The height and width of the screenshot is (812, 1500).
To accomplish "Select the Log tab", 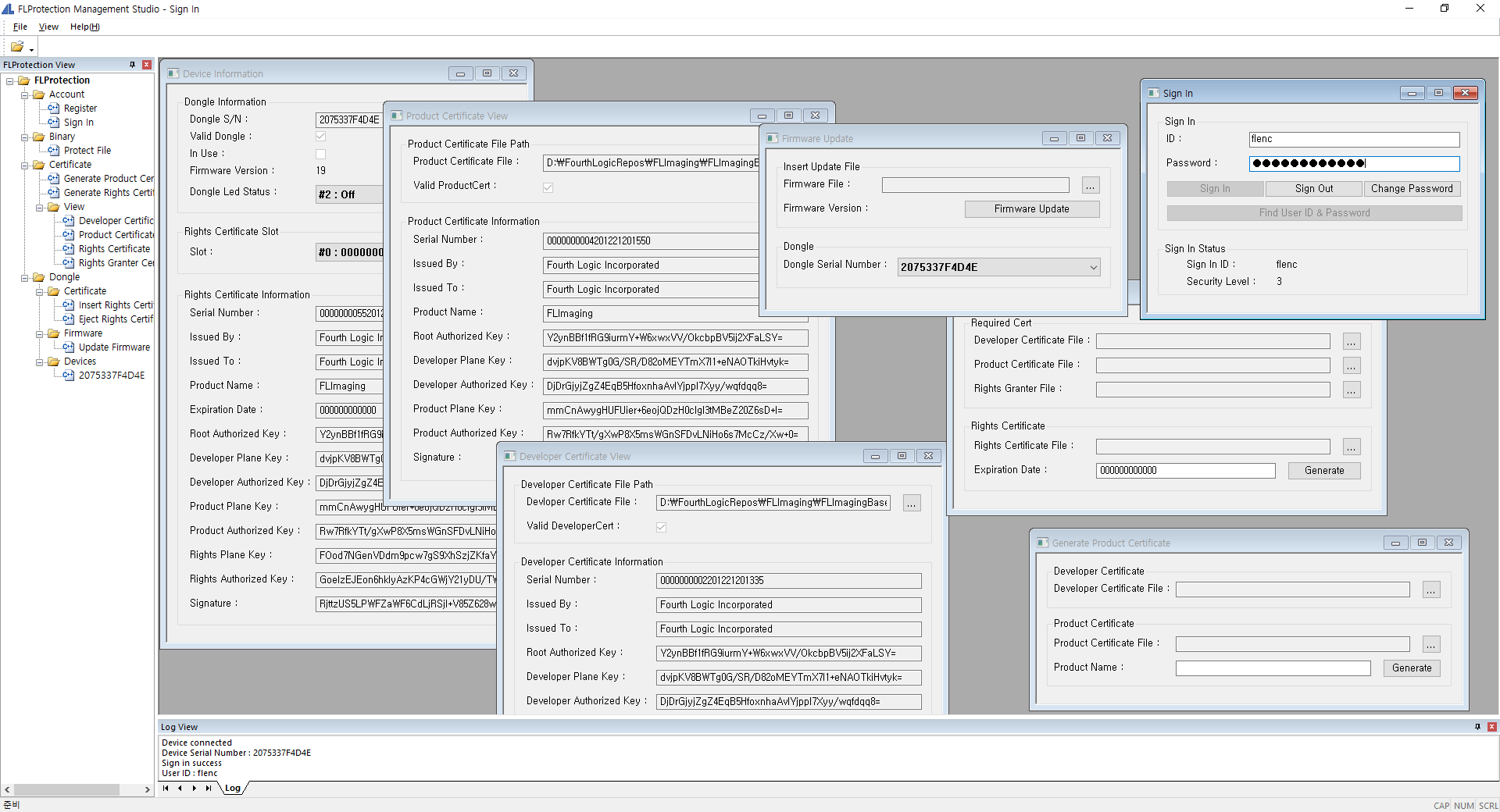I will point(233,789).
